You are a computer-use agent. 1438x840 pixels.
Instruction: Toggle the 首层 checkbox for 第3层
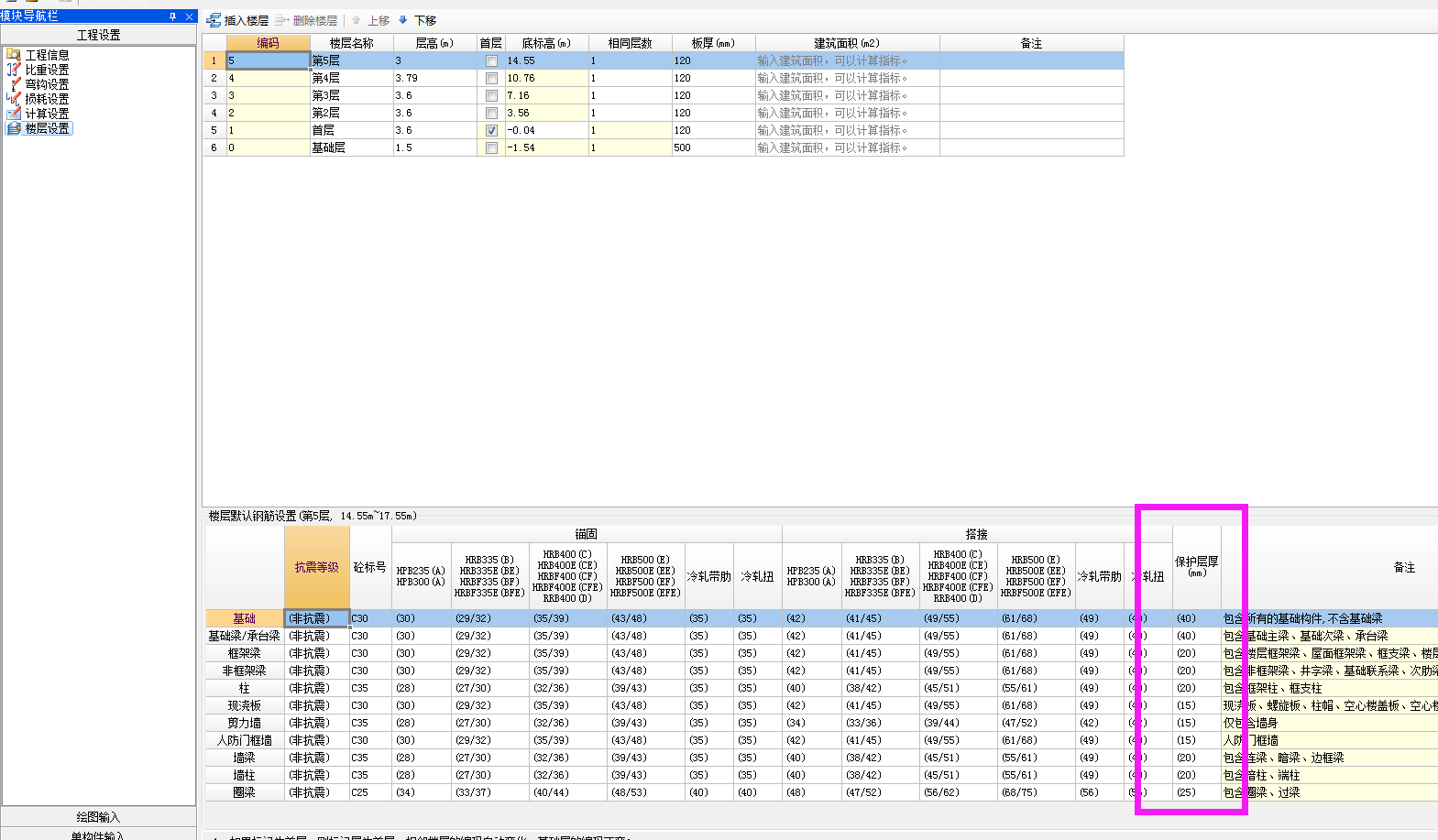[491, 96]
